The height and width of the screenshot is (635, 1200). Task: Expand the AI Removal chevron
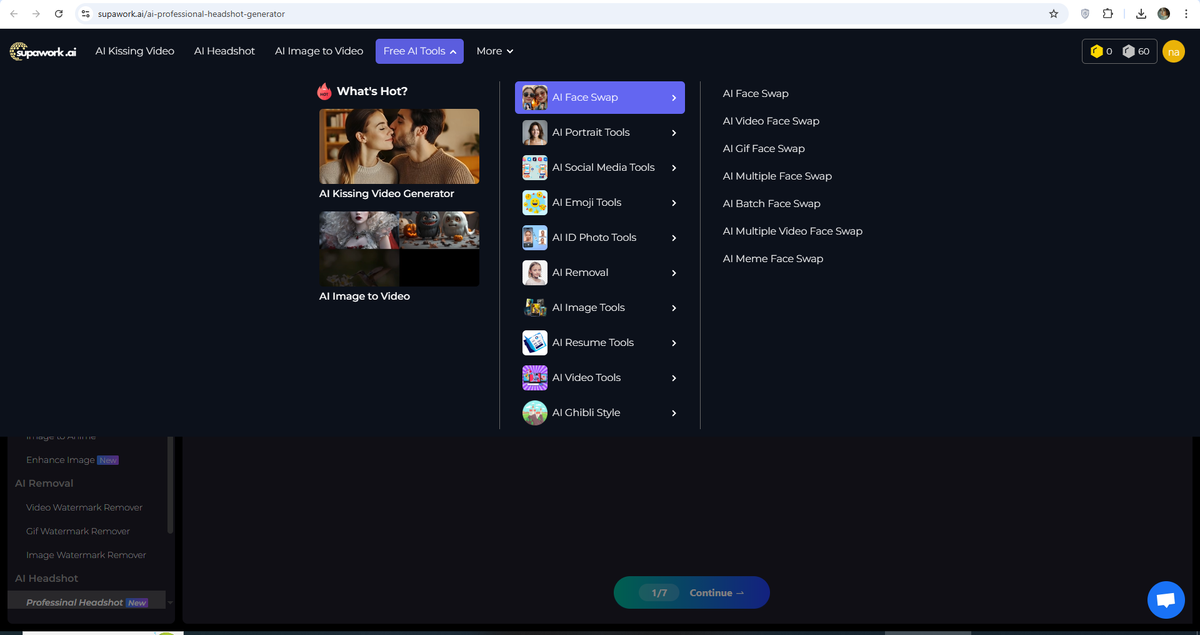[674, 273]
